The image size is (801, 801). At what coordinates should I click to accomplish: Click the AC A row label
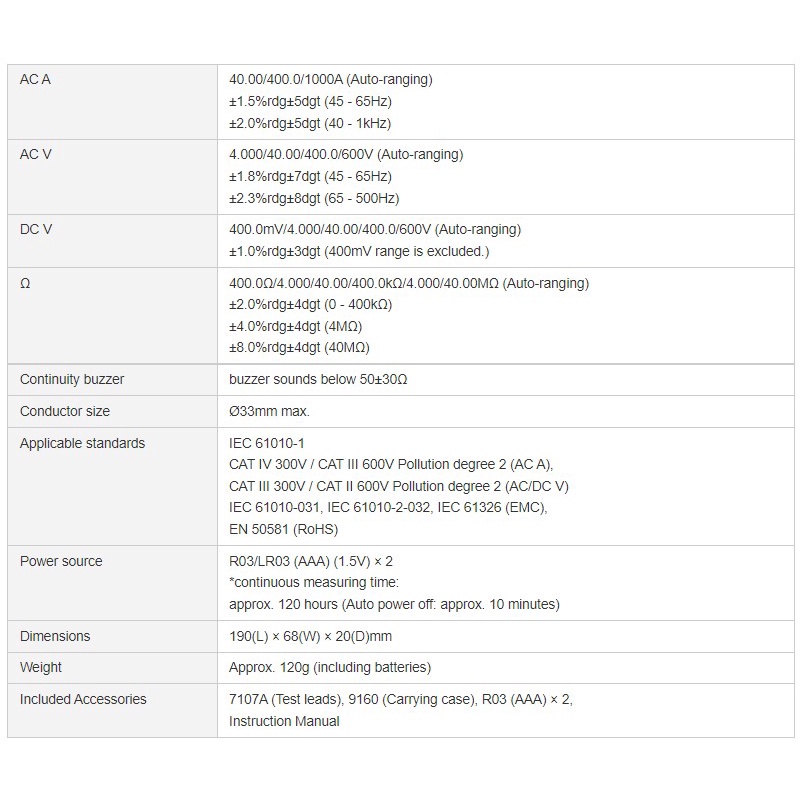pyautogui.click(x=35, y=79)
